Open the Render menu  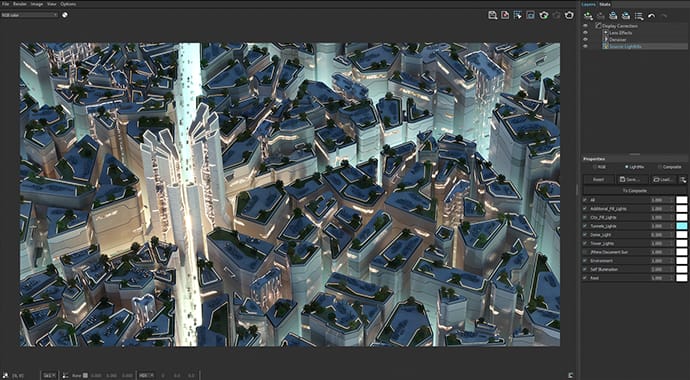[19, 4]
